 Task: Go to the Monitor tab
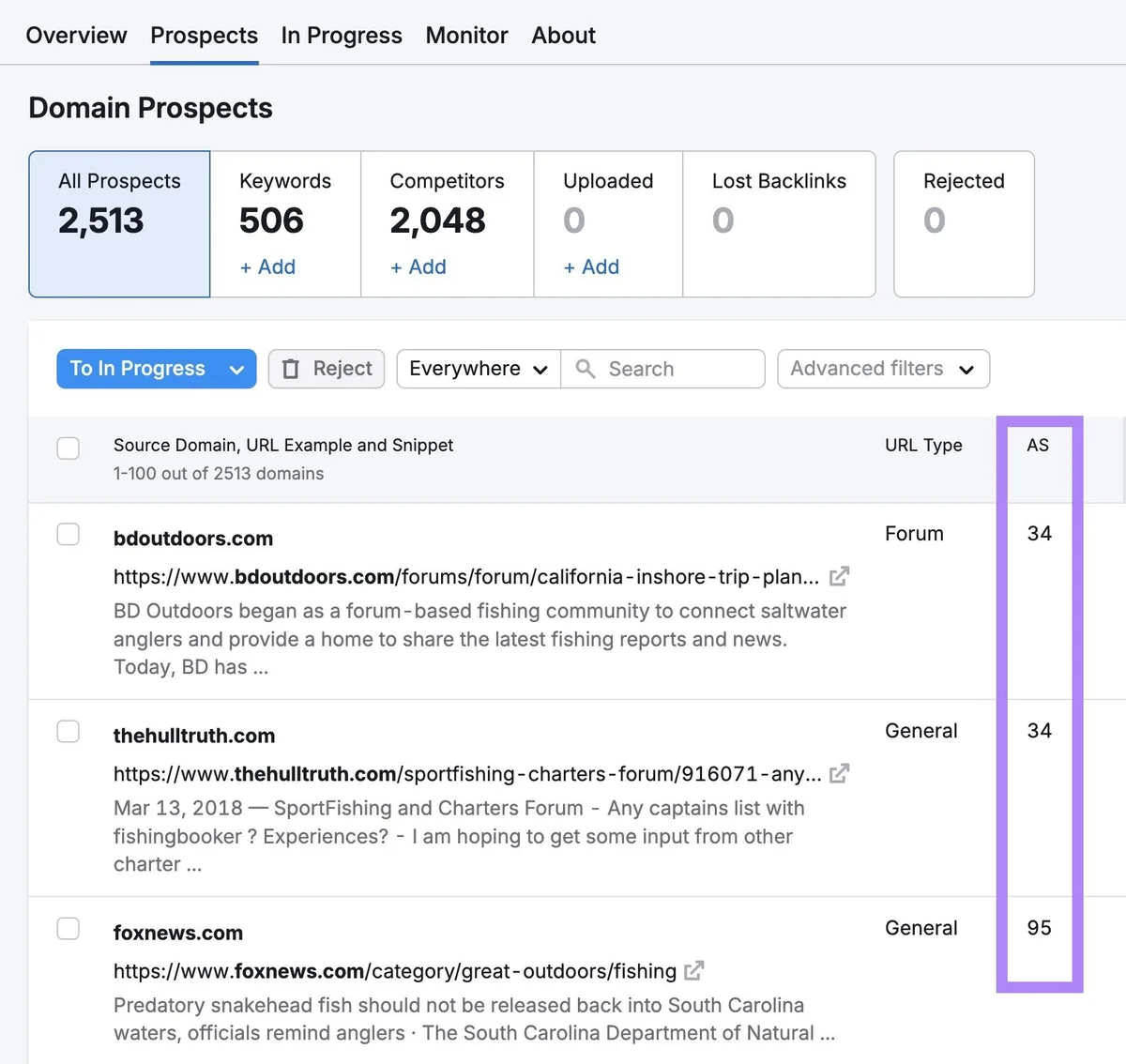coord(466,36)
